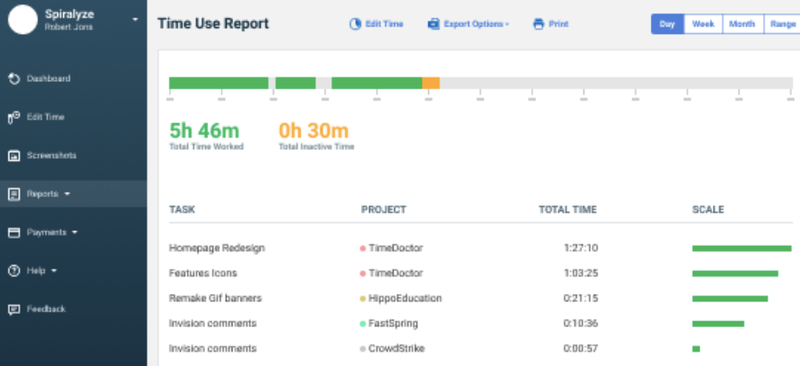Click the orange inactive time segment

tap(431, 83)
